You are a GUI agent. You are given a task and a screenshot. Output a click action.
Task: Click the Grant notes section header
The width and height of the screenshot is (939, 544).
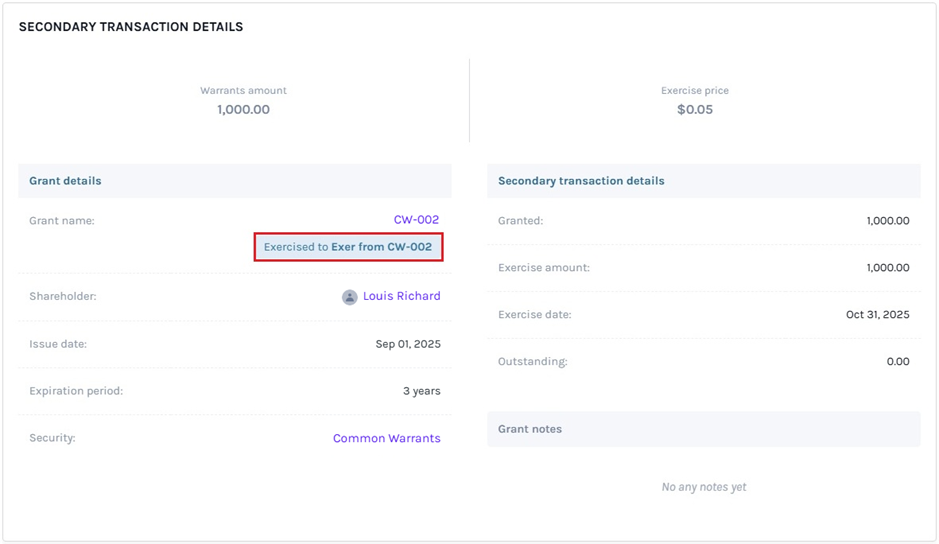530,429
